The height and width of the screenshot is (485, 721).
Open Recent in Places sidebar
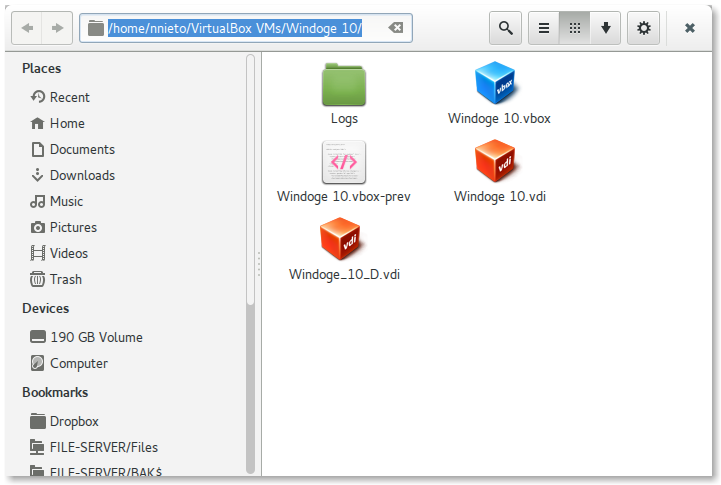(x=70, y=97)
